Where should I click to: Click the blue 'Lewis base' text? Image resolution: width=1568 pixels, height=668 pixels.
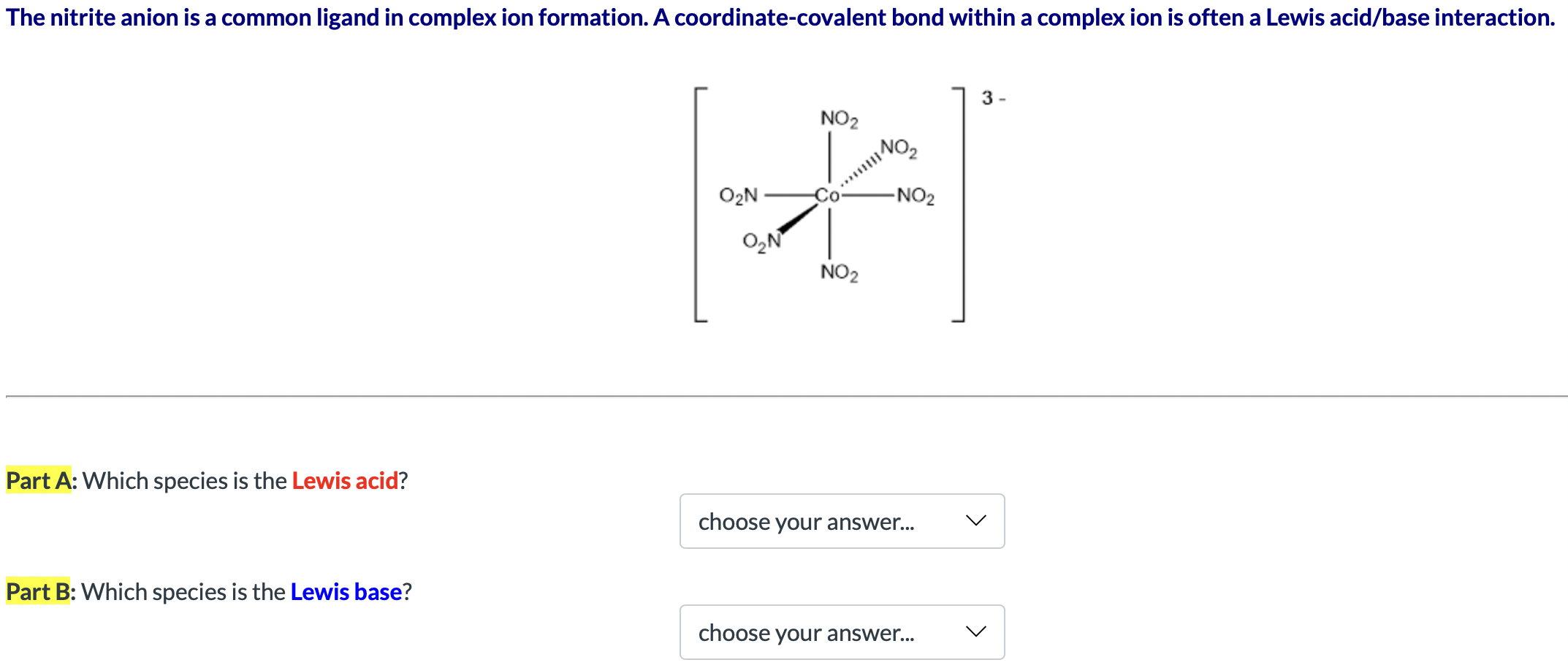346,591
